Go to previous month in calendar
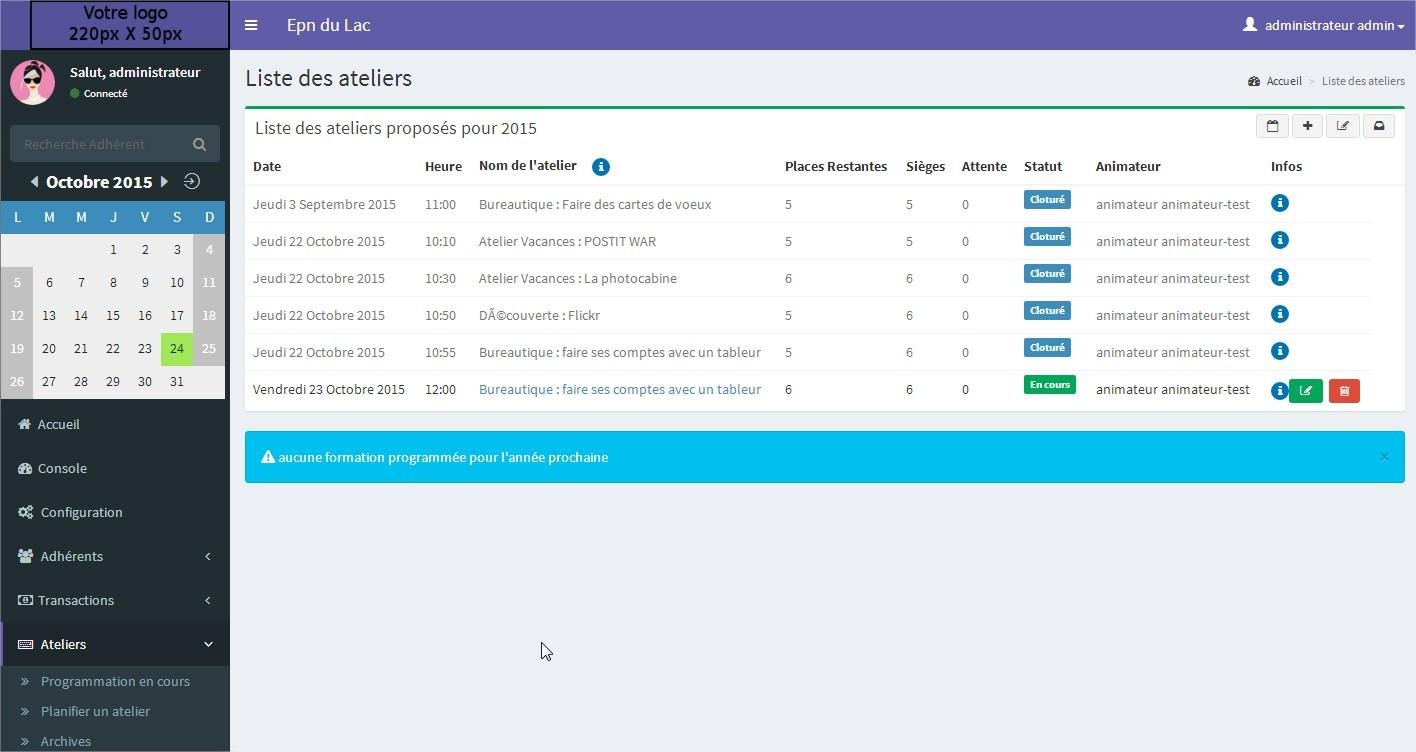Screen dimensions: 1416x752 pyautogui.click(x=34, y=182)
